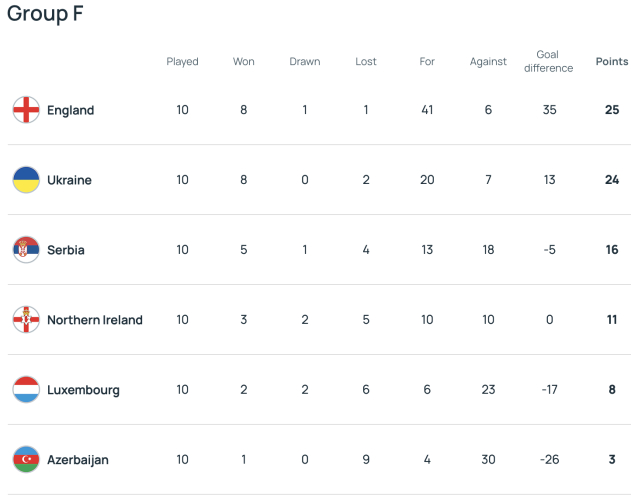Select the Luxembourg team name
Screen dimensions: 631x500
(x=83, y=390)
